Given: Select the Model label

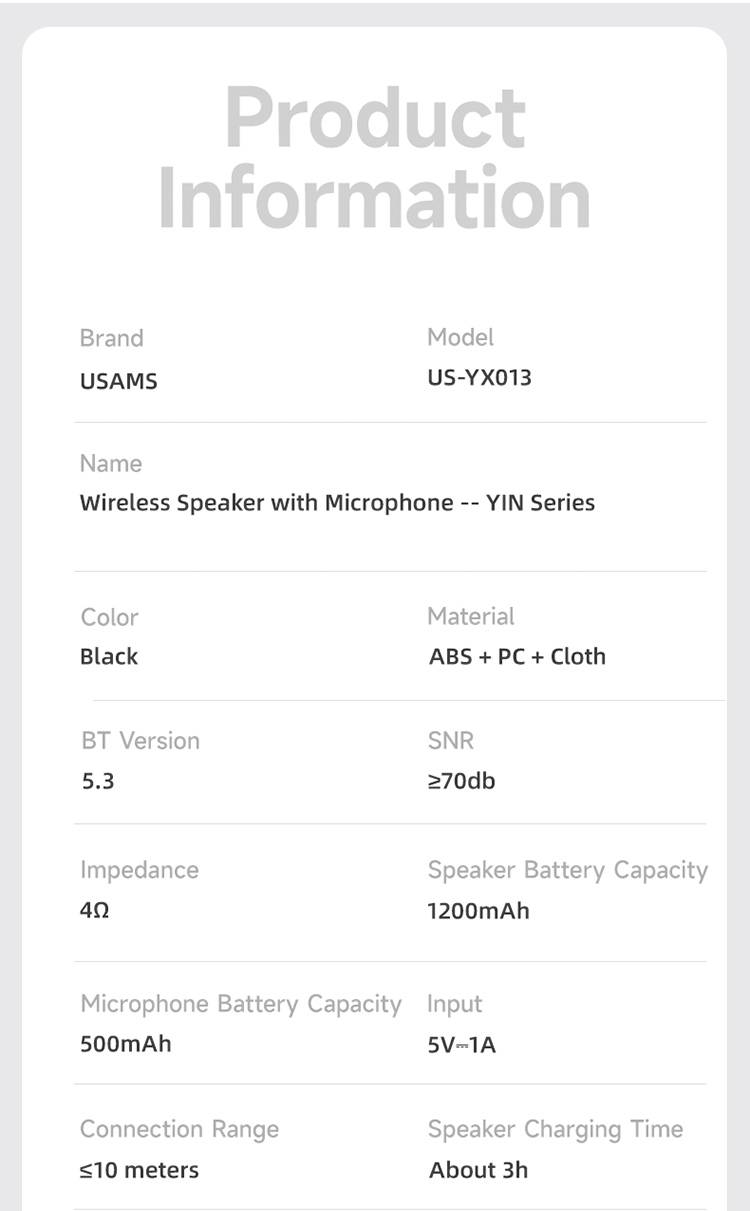Looking at the screenshot, I should (460, 337).
